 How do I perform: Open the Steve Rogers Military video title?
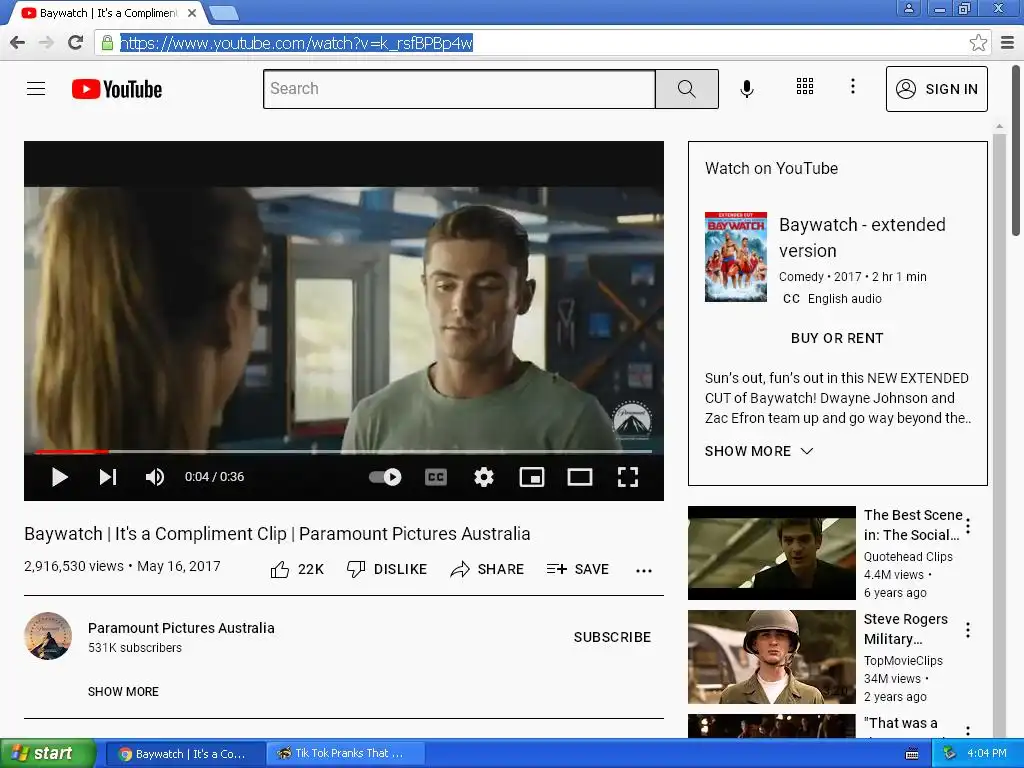[x=905, y=629]
